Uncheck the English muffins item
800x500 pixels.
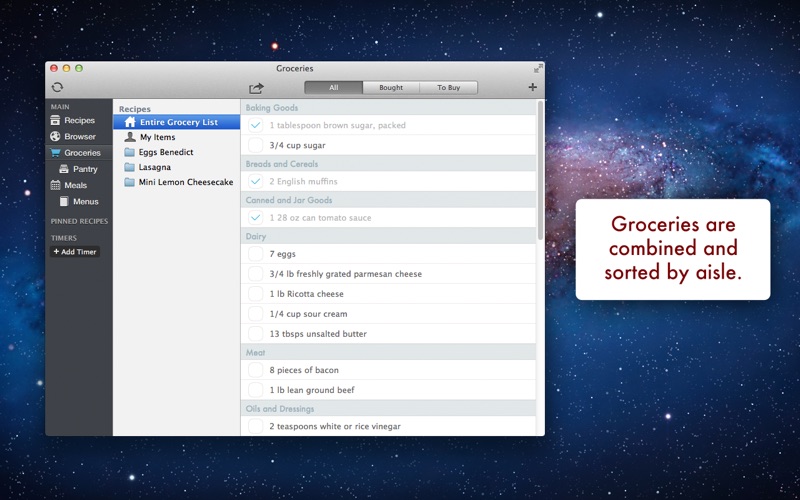pyautogui.click(x=255, y=182)
